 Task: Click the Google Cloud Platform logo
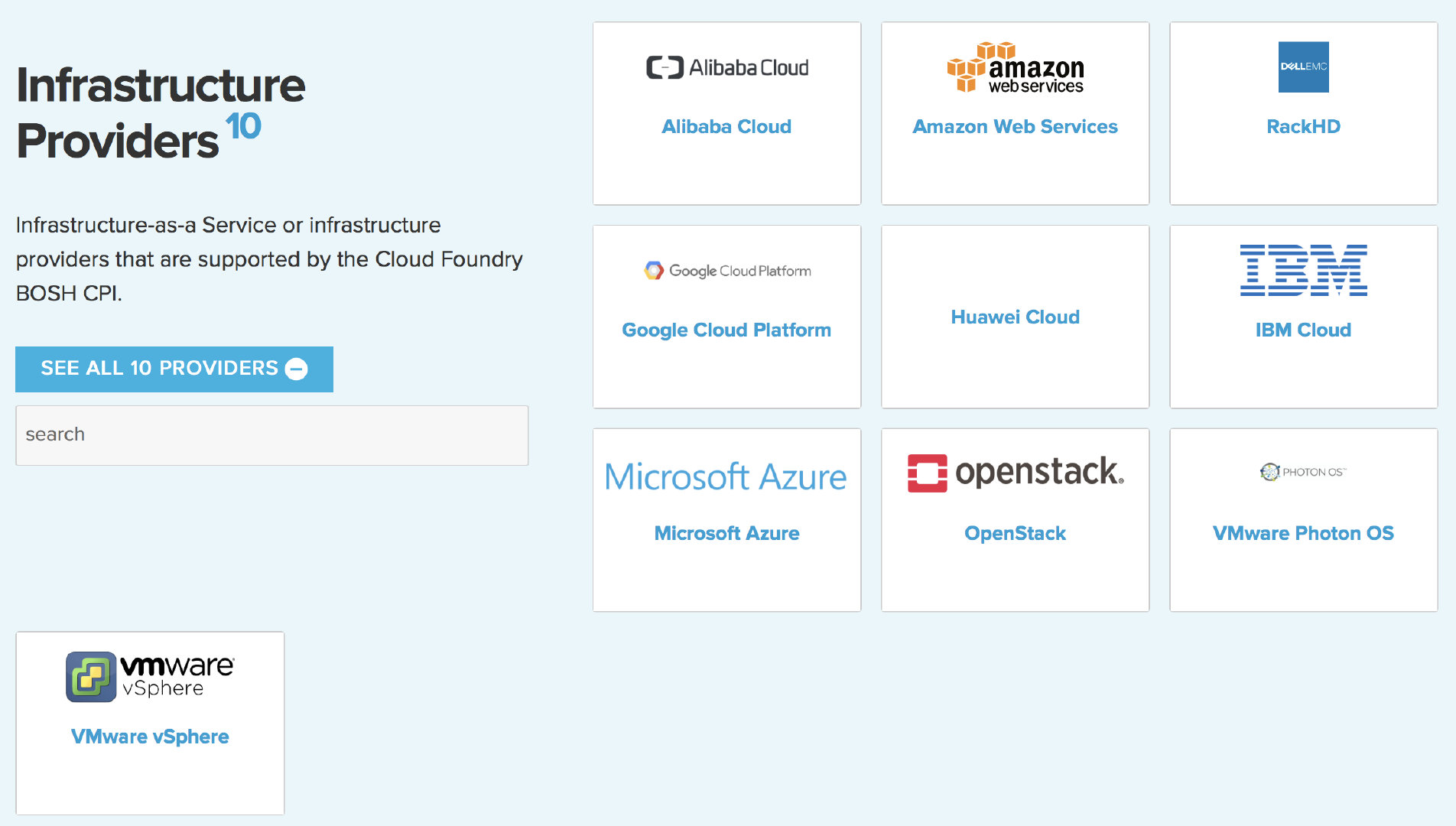coord(726,271)
